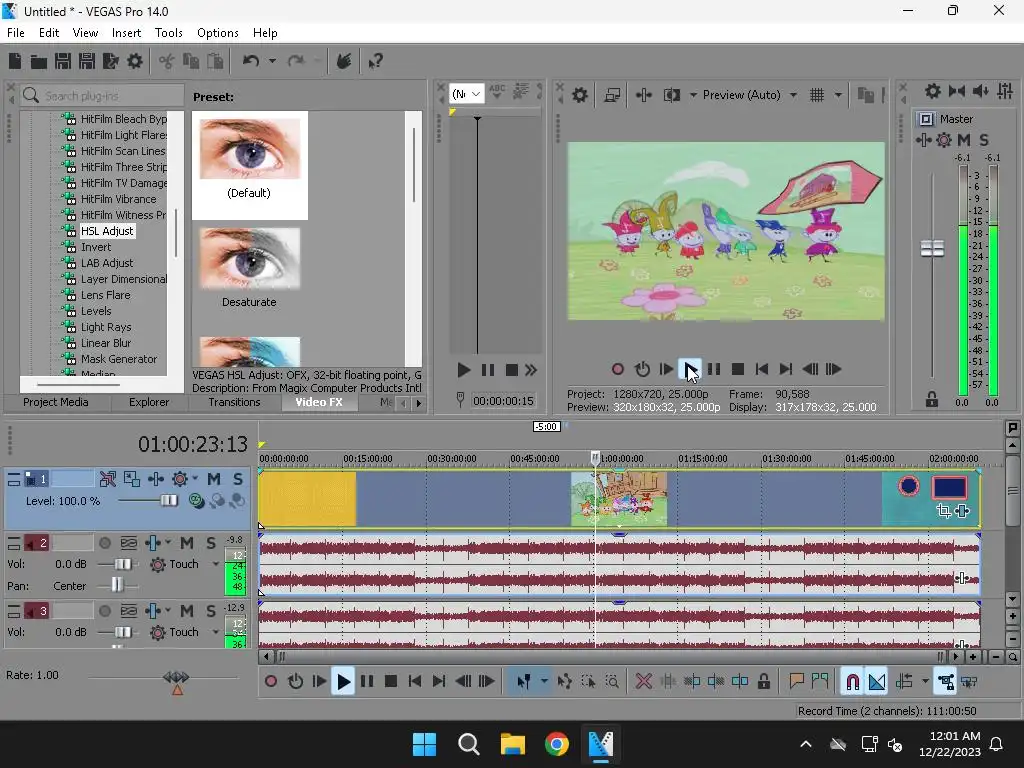Open the Undo history dropdown arrow
The image size is (1024, 768).
click(x=272, y=61)
